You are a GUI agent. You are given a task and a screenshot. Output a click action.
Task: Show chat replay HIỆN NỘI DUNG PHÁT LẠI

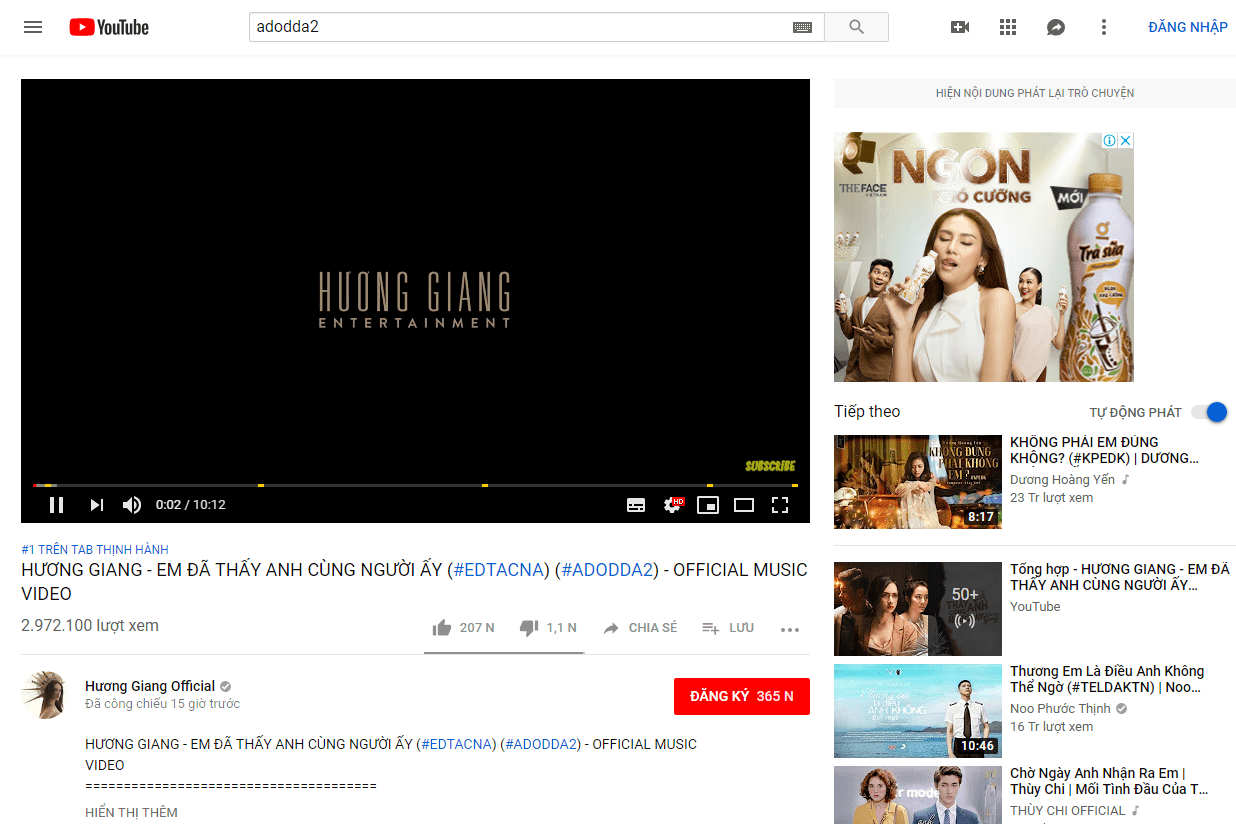(1035, 93)
